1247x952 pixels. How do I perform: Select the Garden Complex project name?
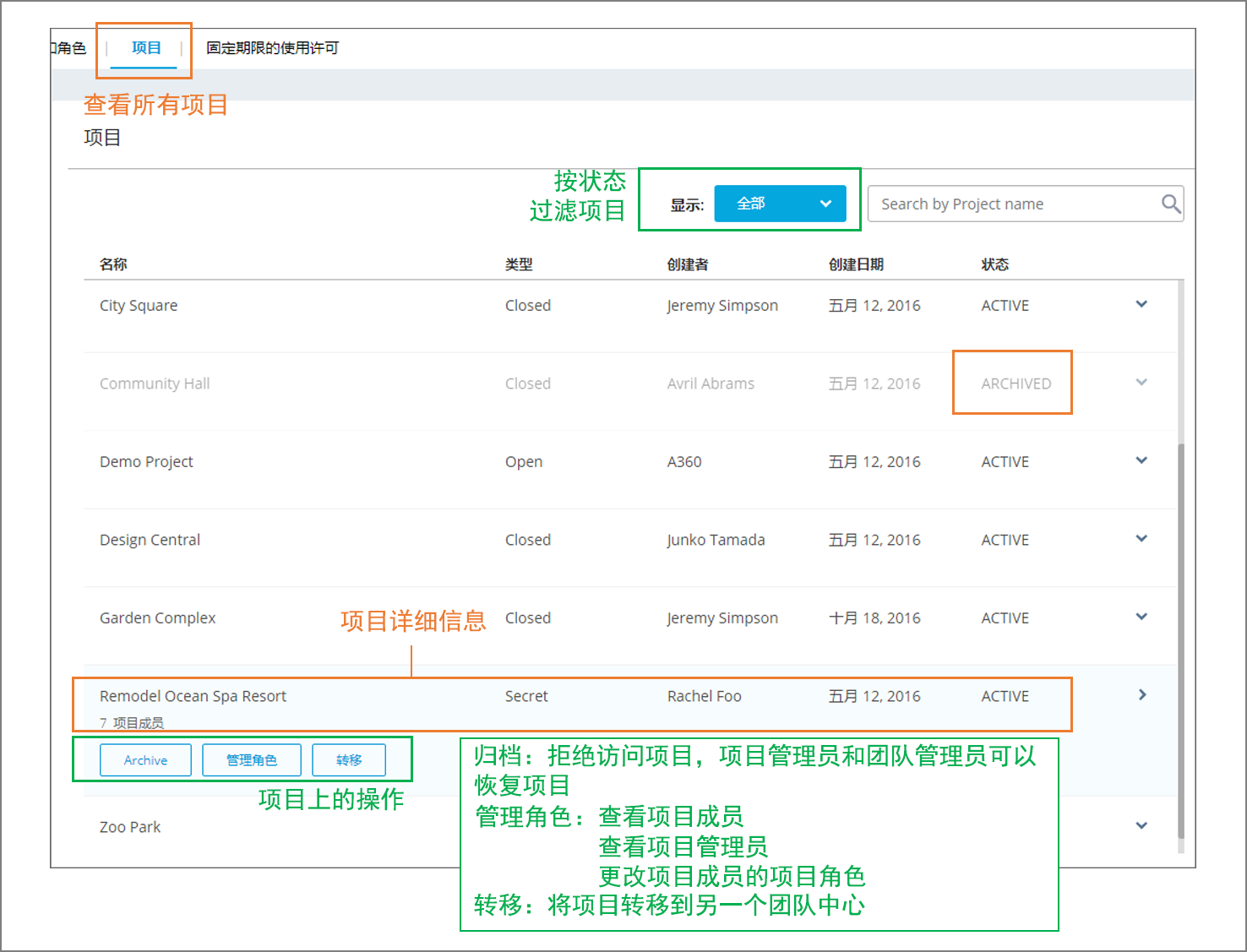(157, 618)
